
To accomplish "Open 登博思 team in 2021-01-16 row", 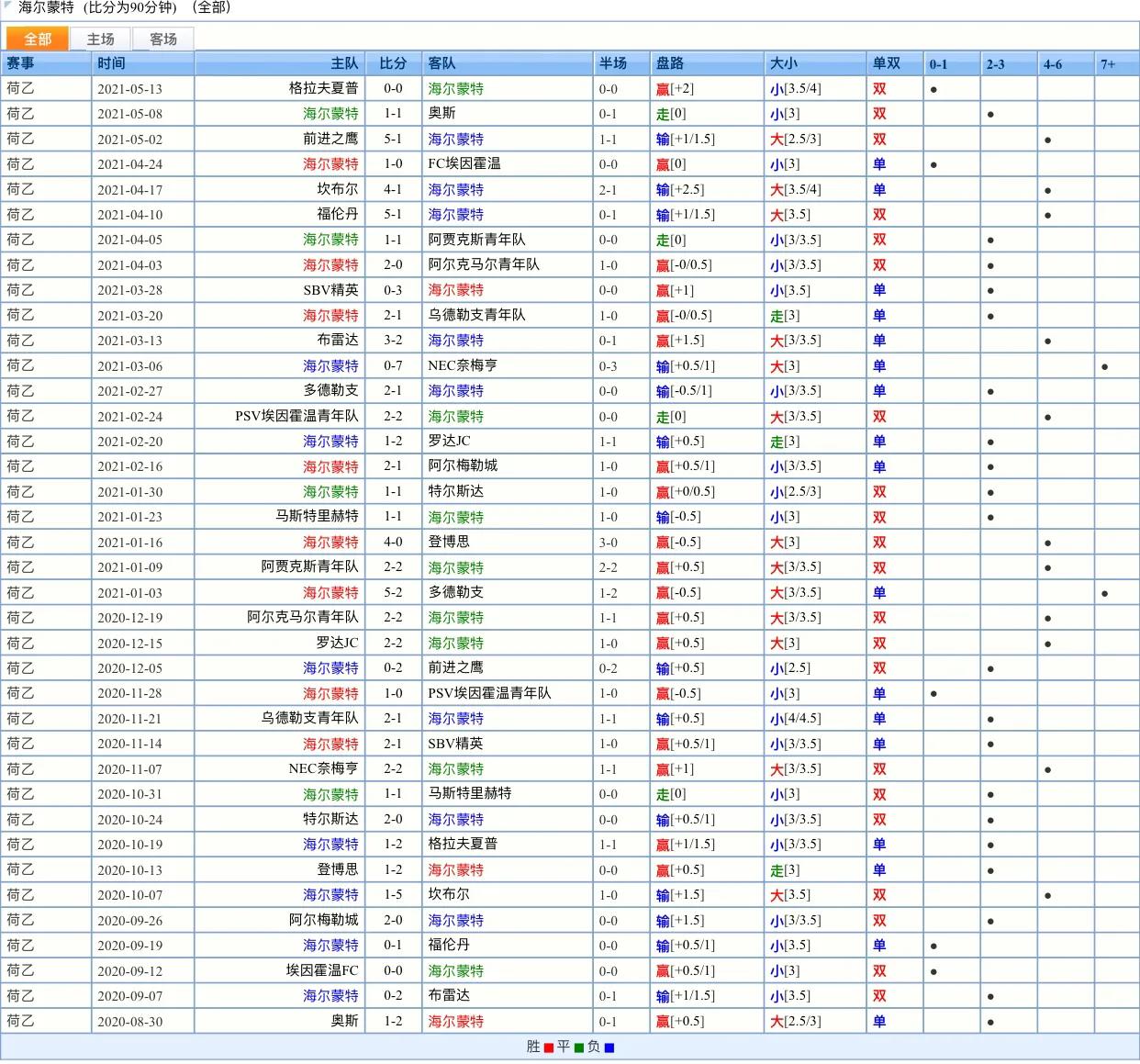I will (x=449, y=542).
